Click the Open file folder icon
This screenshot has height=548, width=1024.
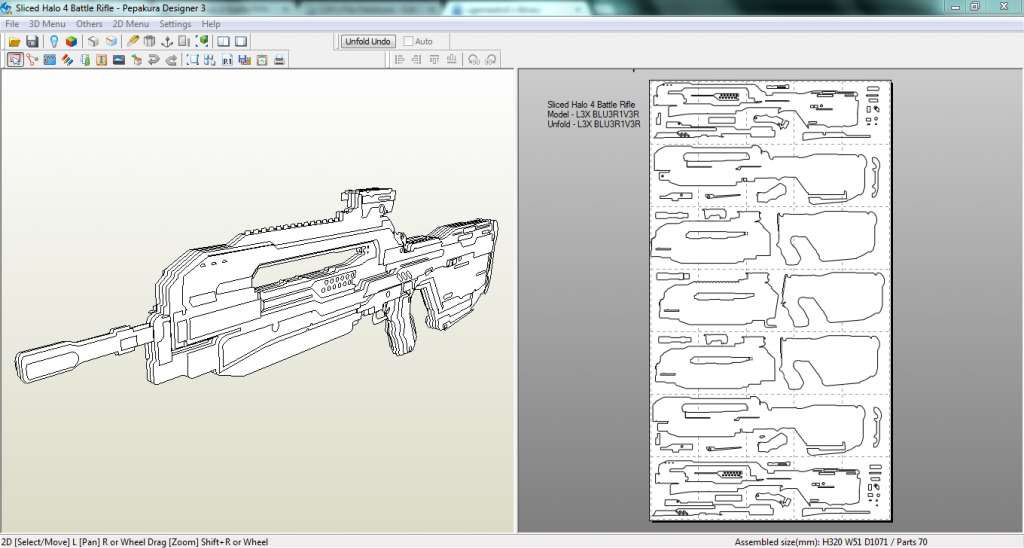point(15,42)
